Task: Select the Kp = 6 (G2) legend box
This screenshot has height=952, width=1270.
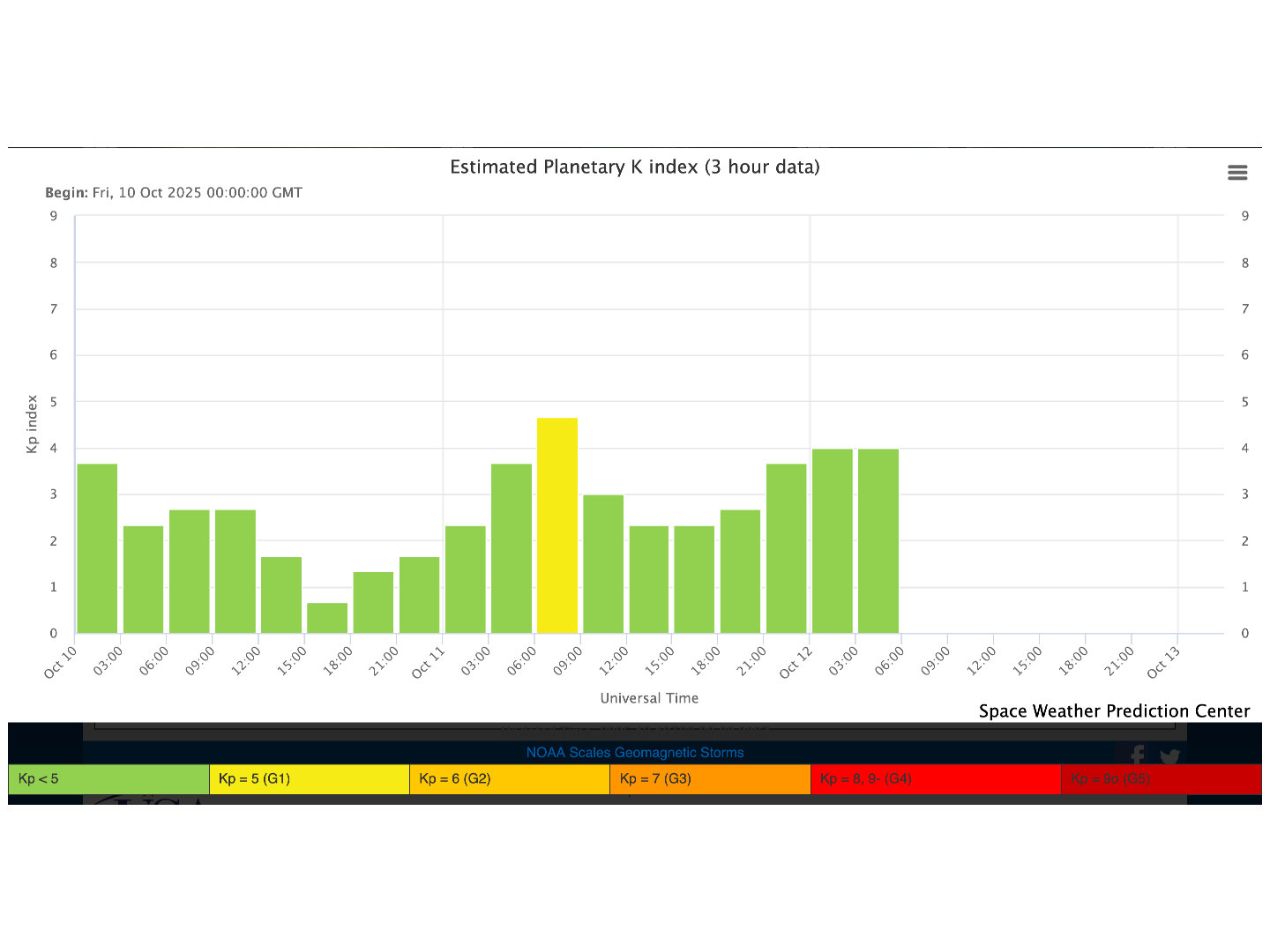Action: [x=509, y=779]
